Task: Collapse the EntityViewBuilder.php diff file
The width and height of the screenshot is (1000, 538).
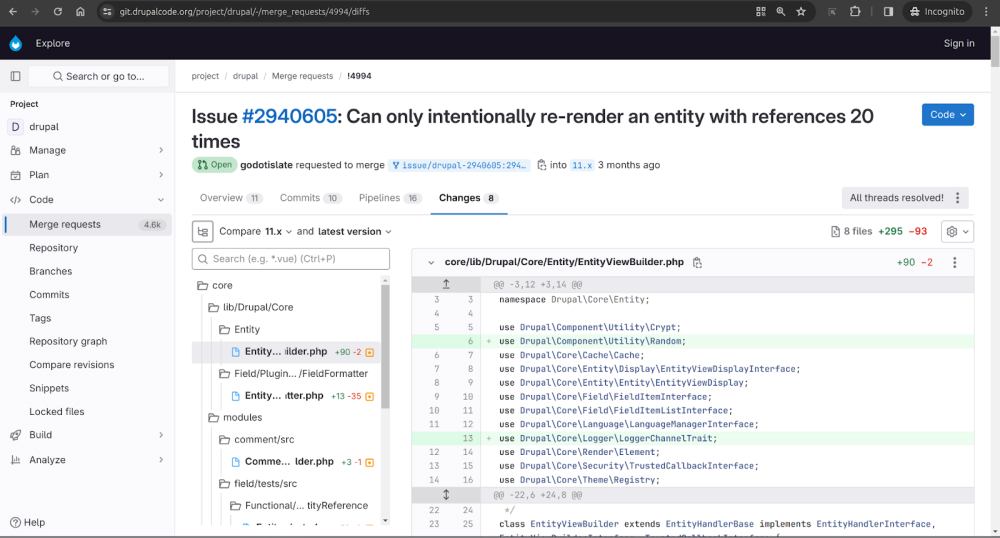Action: coord(431,263)
